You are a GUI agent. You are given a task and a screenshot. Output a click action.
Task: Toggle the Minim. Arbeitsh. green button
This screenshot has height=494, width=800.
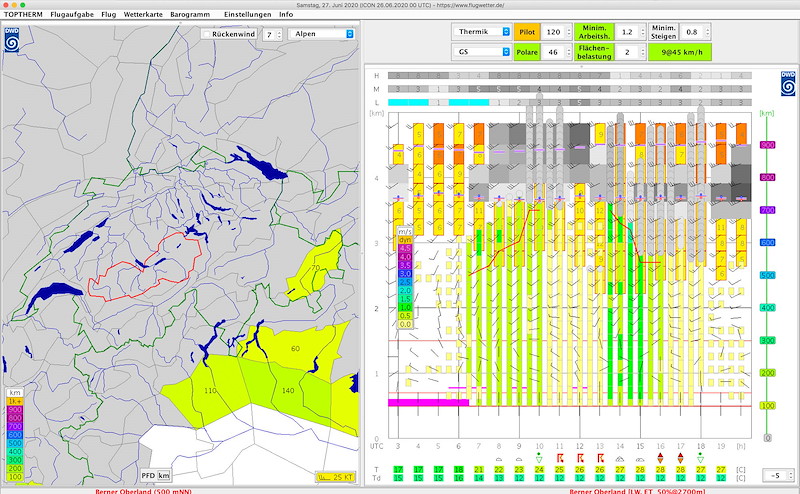[x=594, y=32]
